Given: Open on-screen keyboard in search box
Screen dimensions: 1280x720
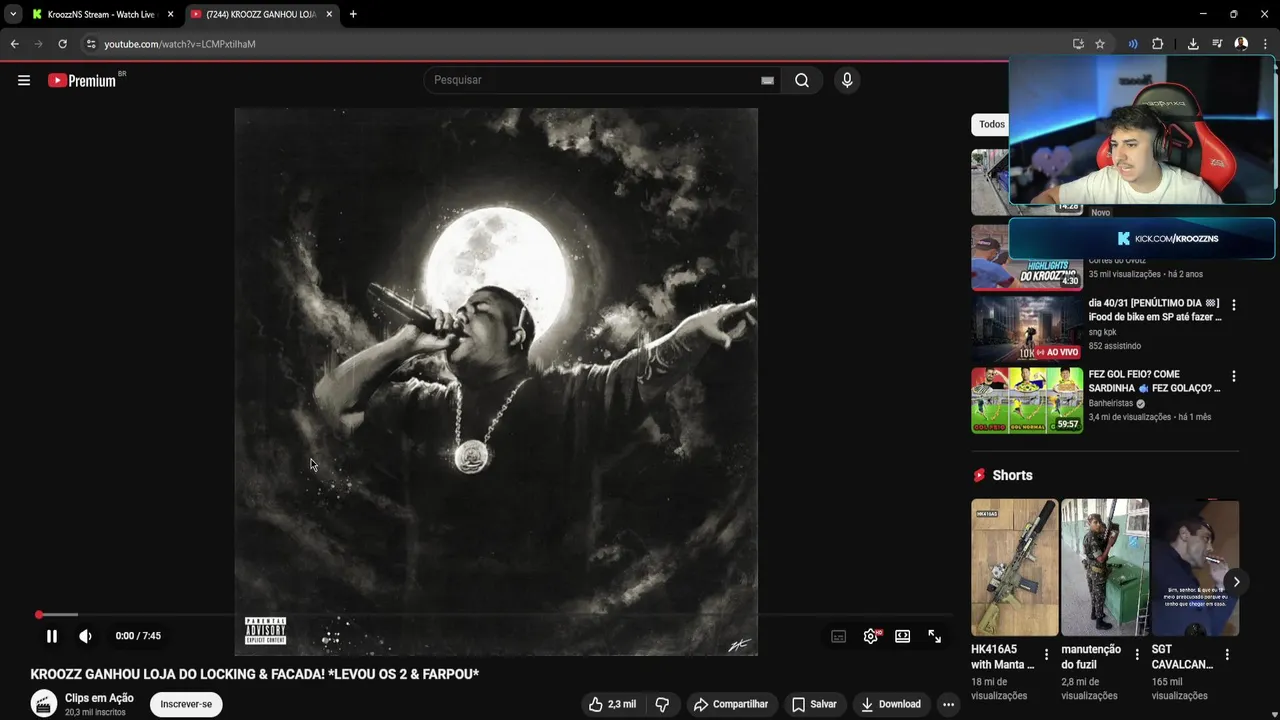Looking at the screenshot, I should (x=767, y=81).
